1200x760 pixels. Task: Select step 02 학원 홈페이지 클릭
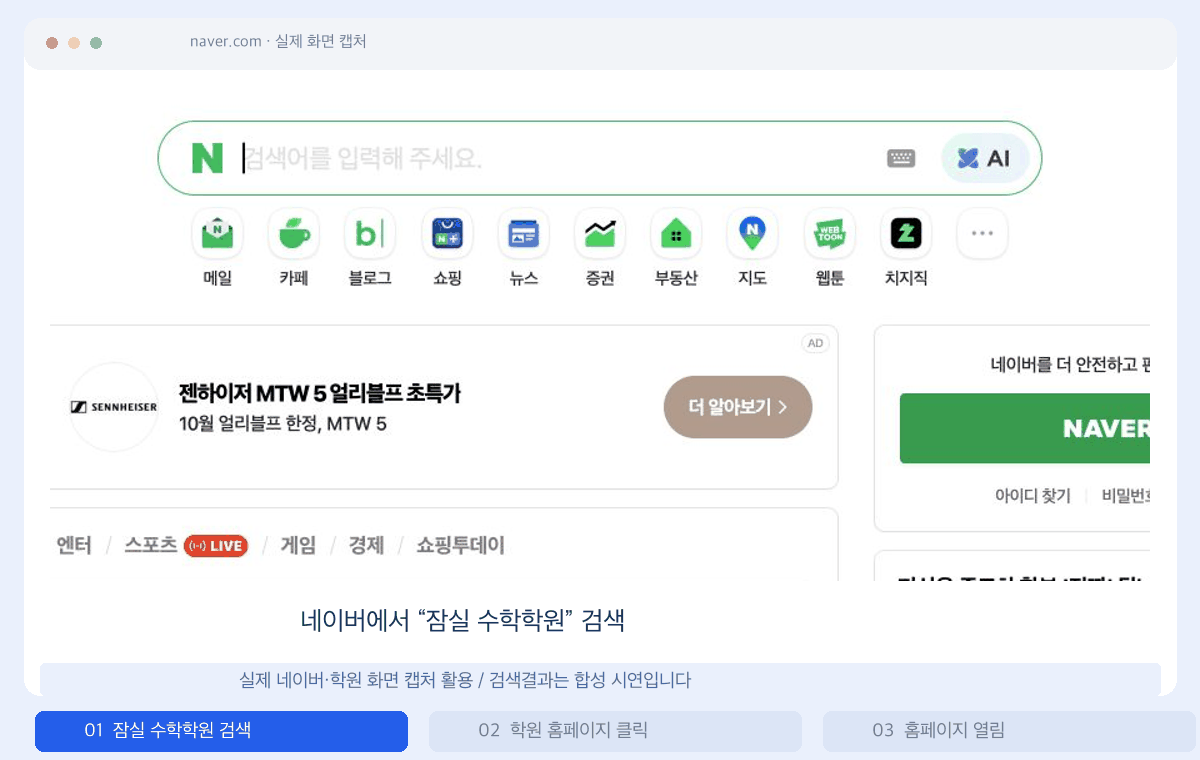(x=615, y=731)
